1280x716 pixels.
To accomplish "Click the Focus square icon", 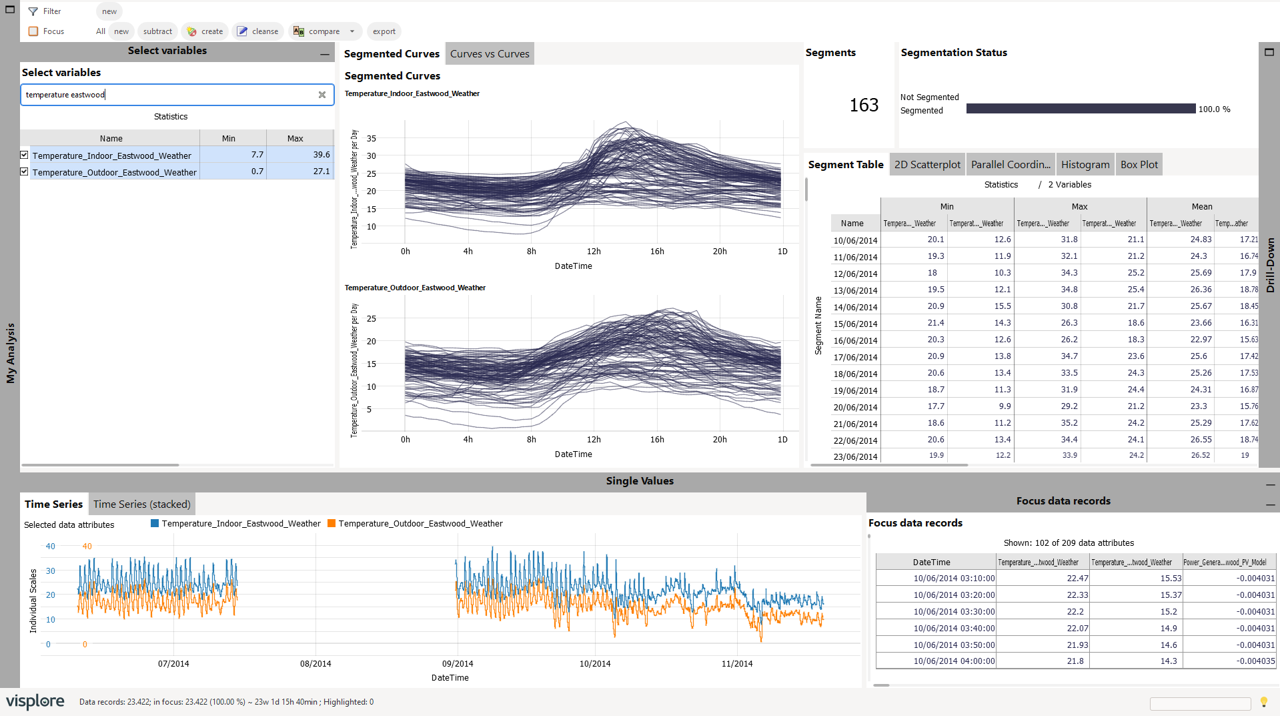I will 33,31.
